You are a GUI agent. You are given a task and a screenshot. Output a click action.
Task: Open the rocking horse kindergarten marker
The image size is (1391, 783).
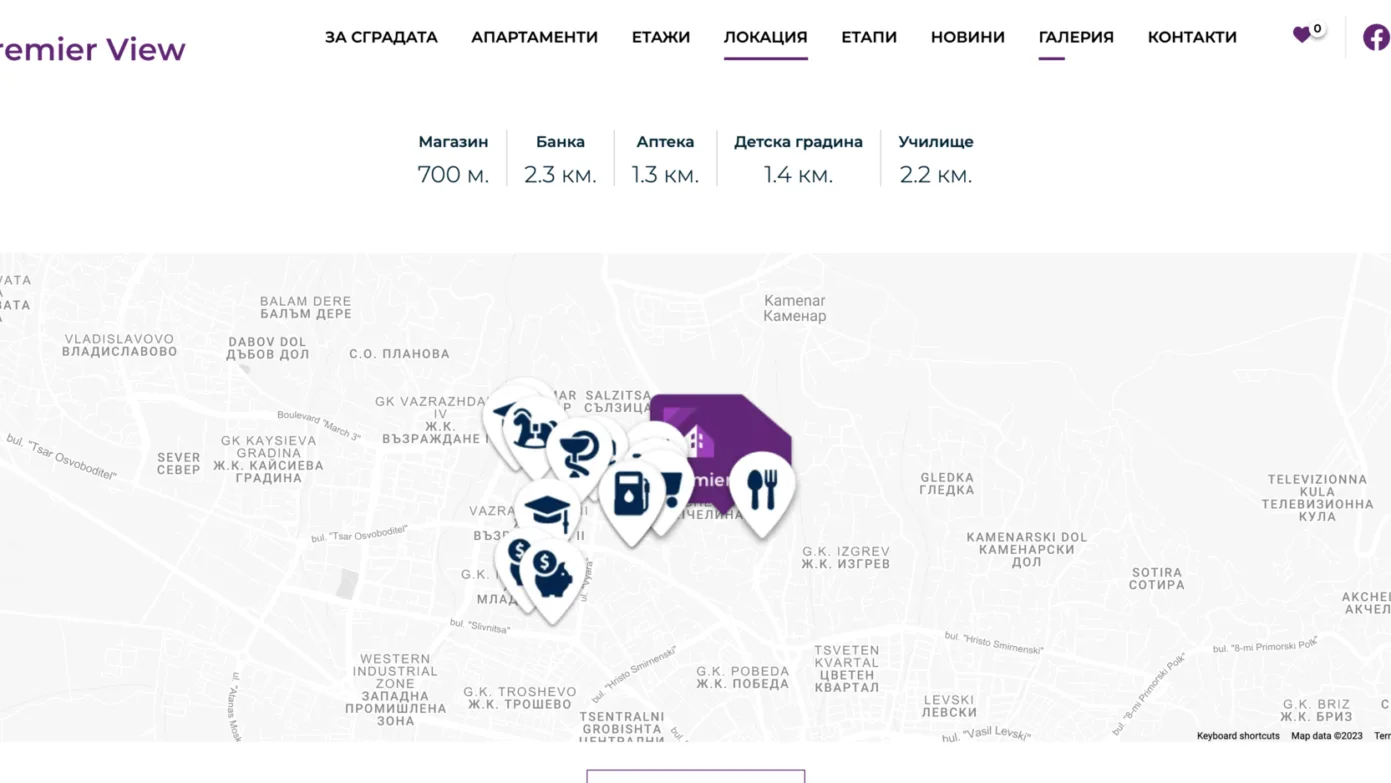(534, 430)
